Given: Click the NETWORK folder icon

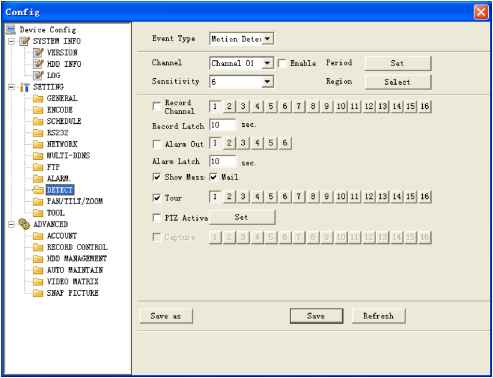Looking at the screenshot, I should (38, 144).
